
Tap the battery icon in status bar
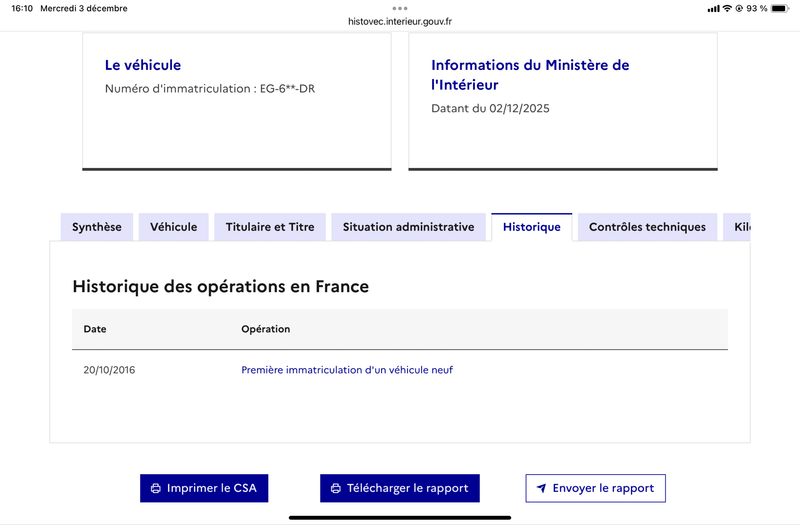click(780, 8)
